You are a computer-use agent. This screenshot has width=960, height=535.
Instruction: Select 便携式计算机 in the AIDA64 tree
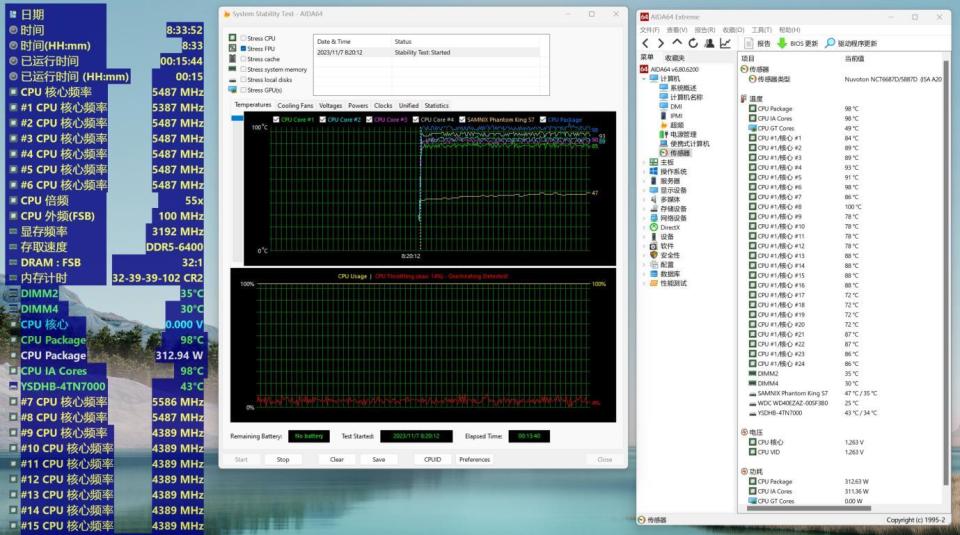point(689,143)
